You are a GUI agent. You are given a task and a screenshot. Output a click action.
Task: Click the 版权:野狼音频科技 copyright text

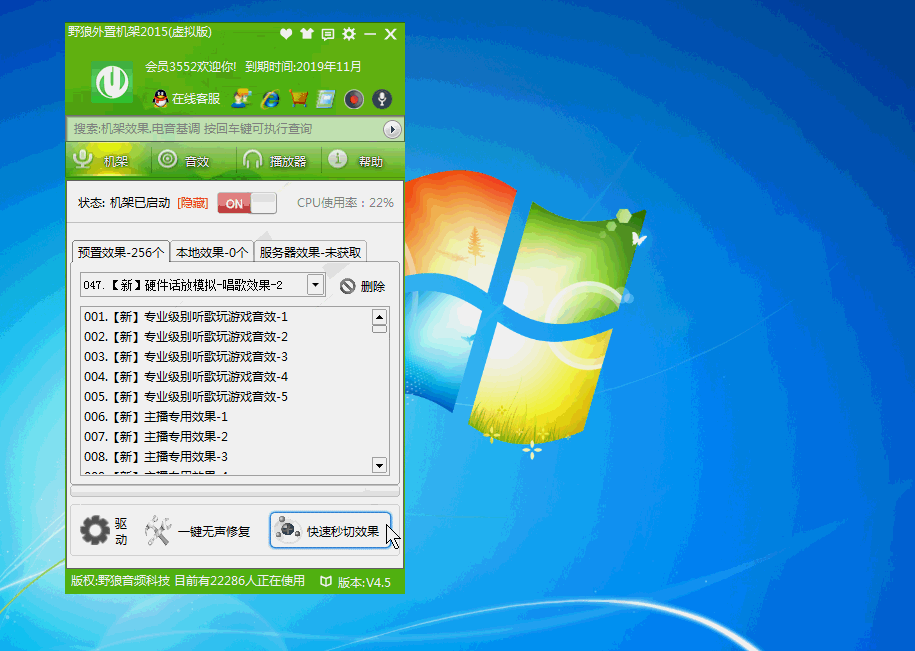120,581
